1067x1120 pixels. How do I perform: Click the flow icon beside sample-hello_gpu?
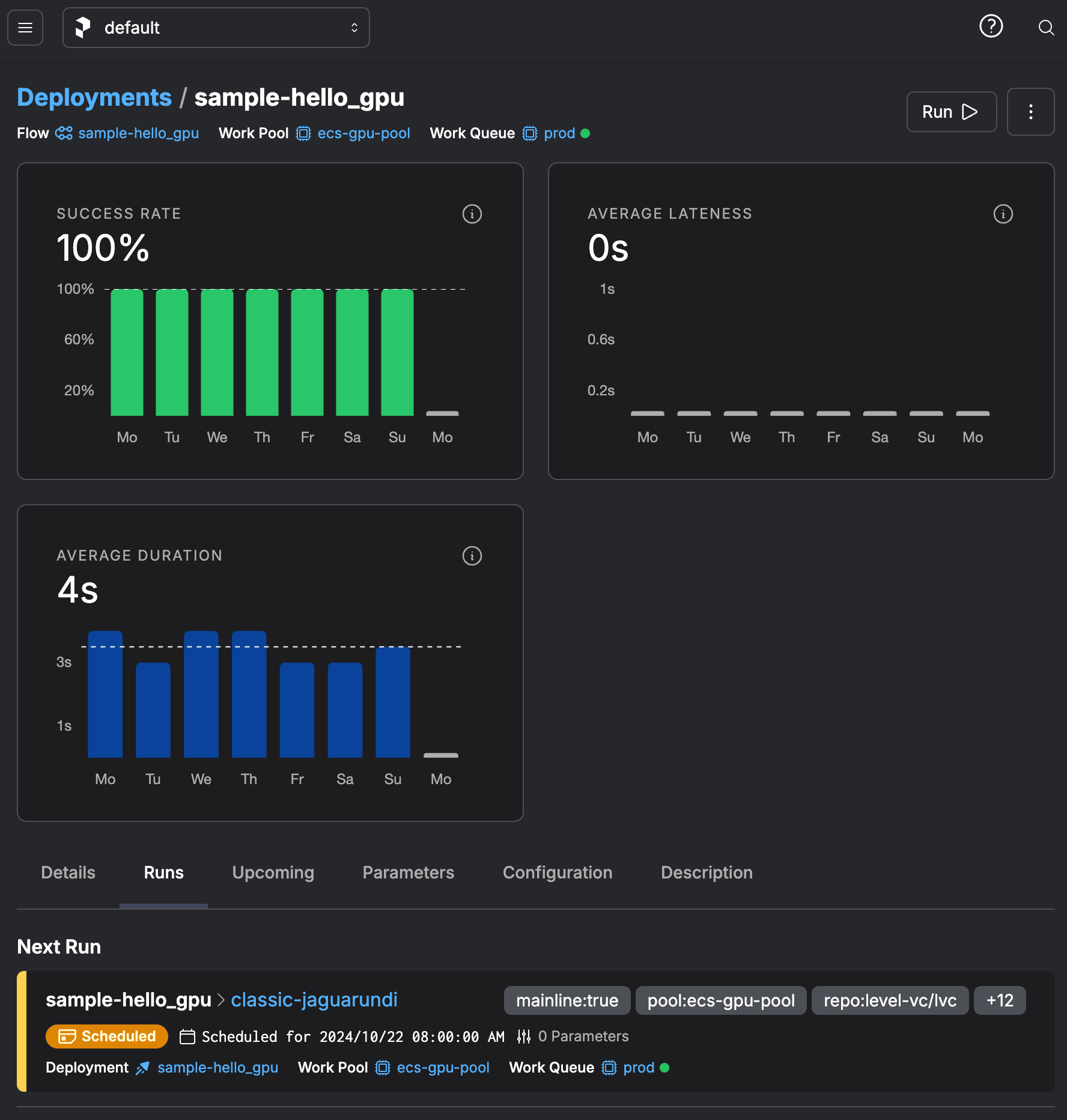click(x=63, y=133)
